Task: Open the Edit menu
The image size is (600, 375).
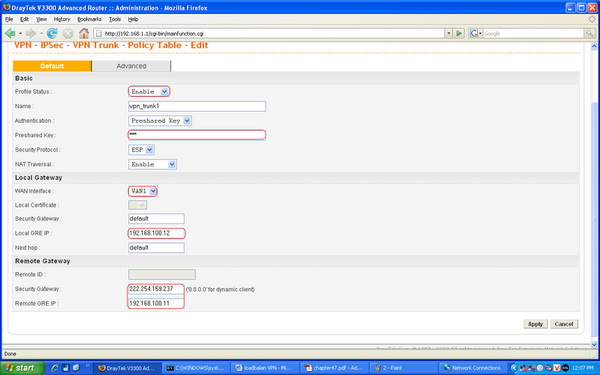Action: point(24,19)
